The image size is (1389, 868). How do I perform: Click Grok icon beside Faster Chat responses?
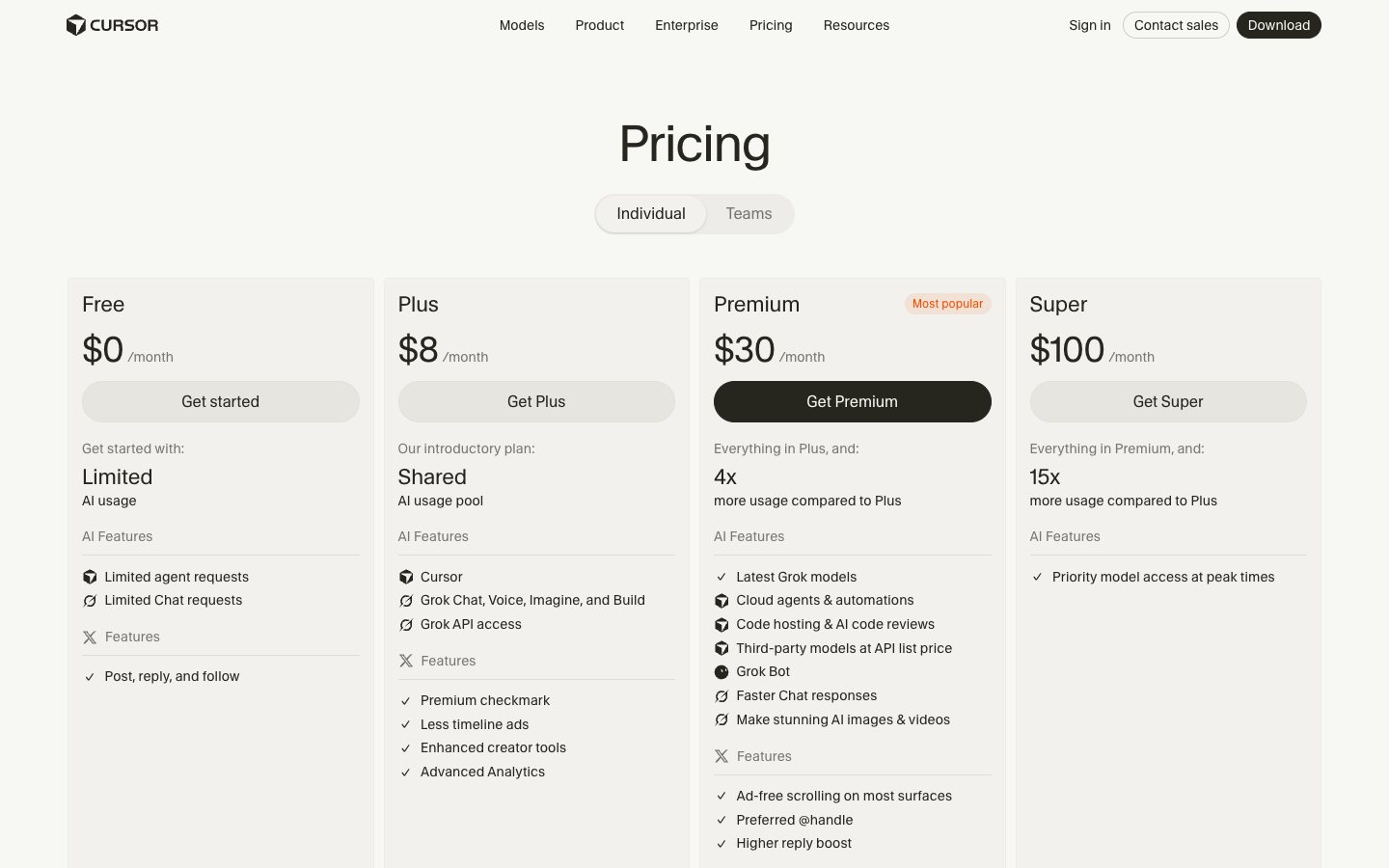coord(722,696)
